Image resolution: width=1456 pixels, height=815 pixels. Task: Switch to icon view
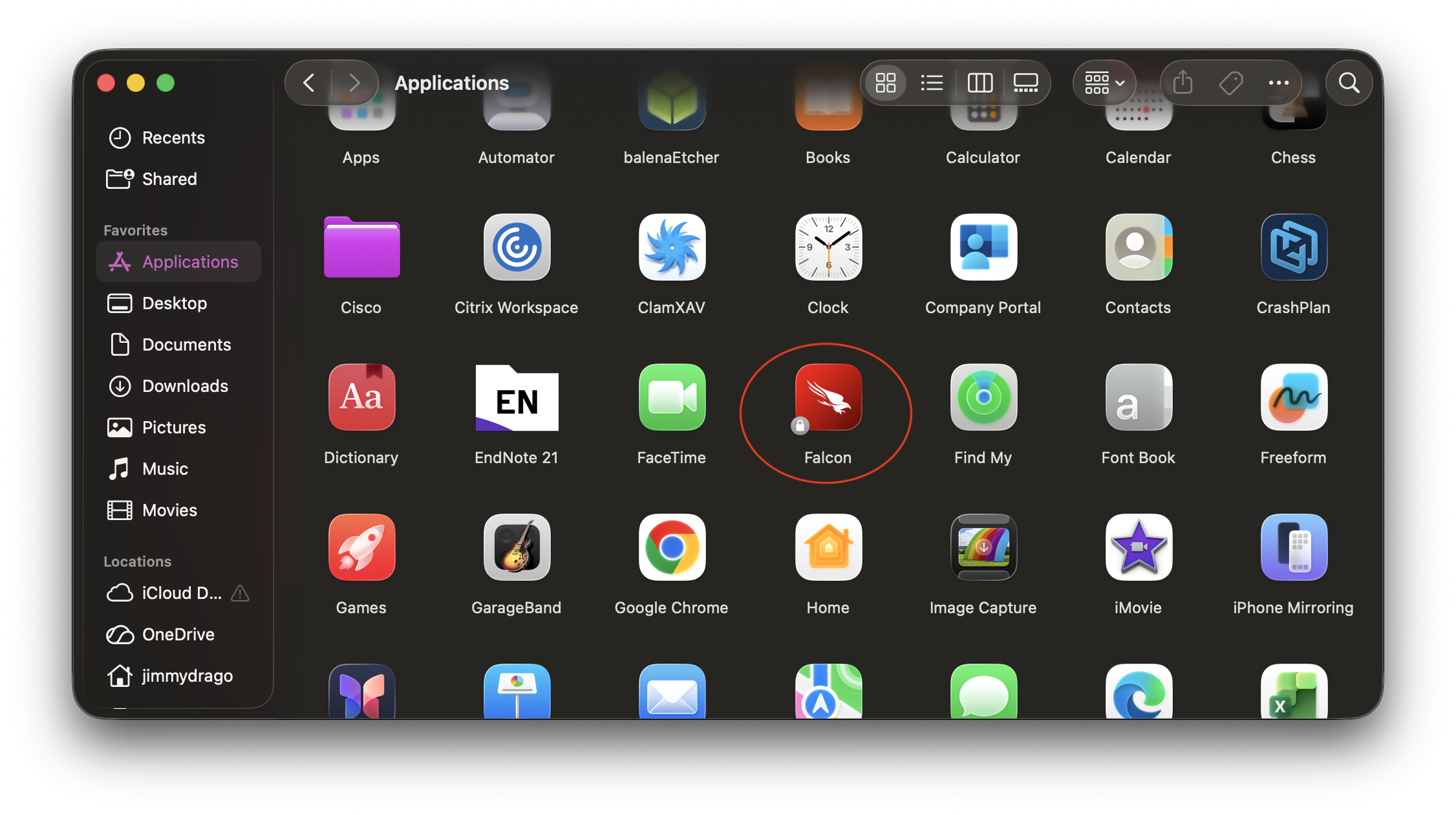point(885,83)
